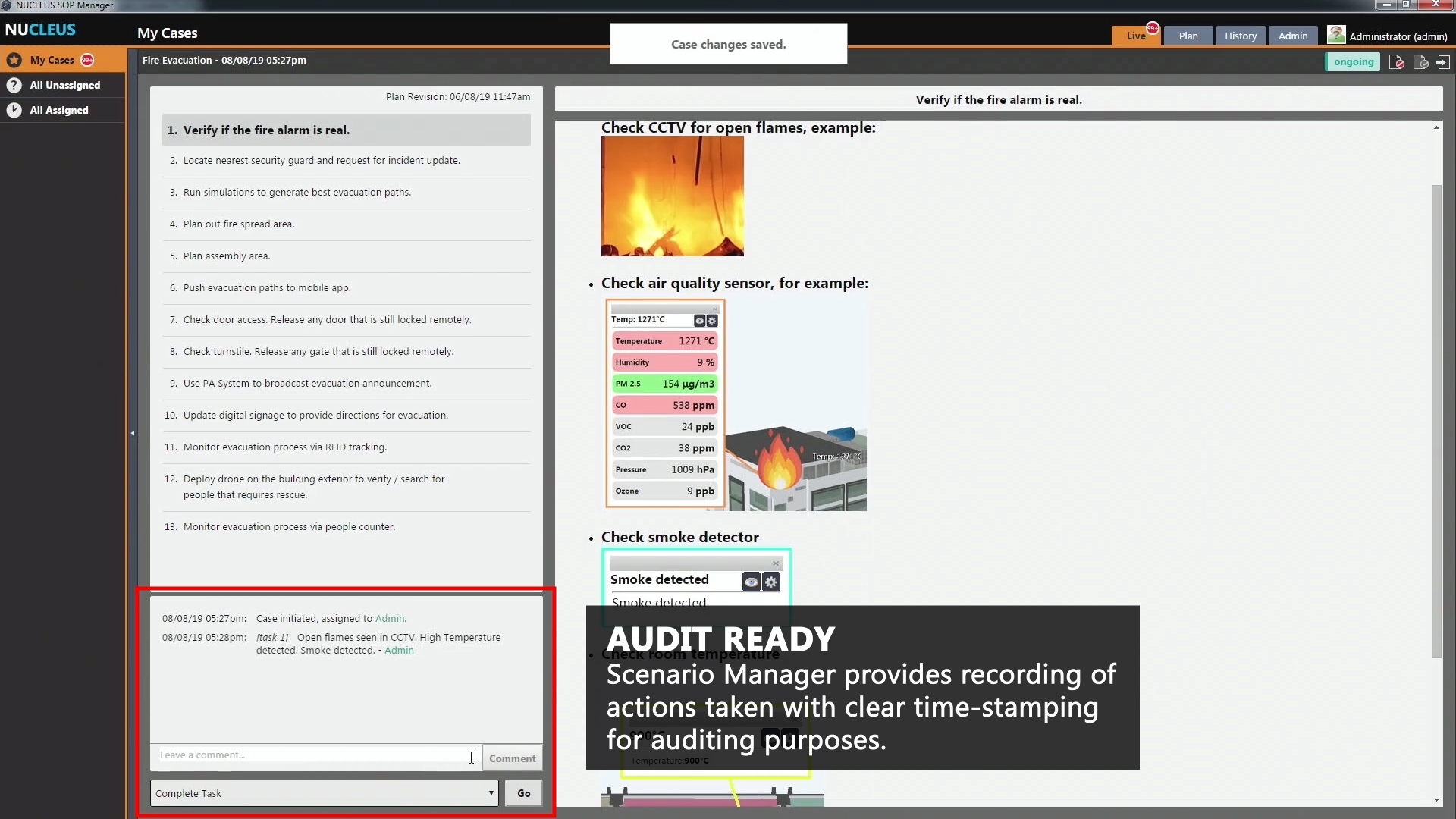Click the Comment button
Viewport: 1456px width, 819px height.
point(512,758)
